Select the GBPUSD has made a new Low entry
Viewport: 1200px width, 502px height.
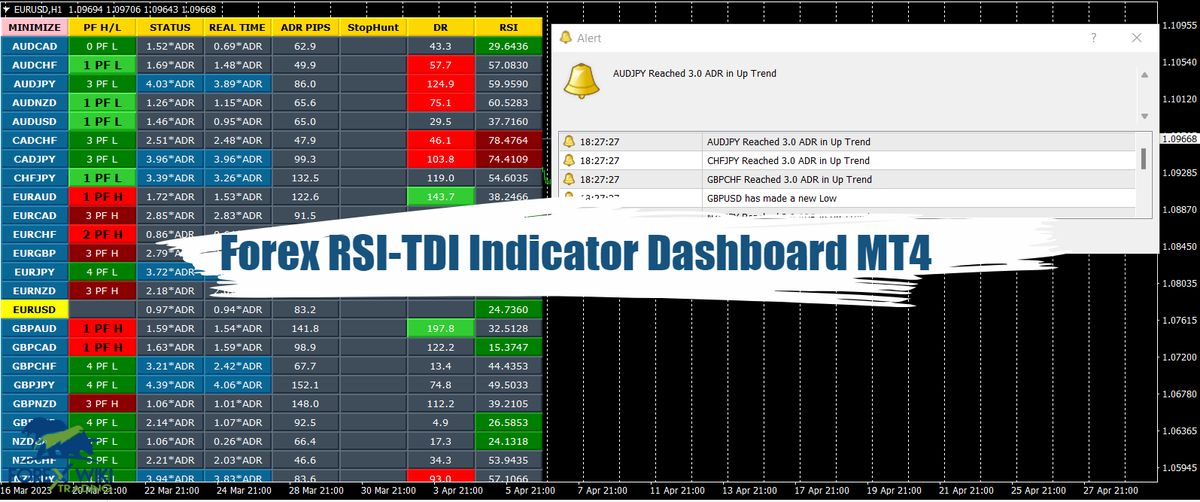click(x=847, y=198)
